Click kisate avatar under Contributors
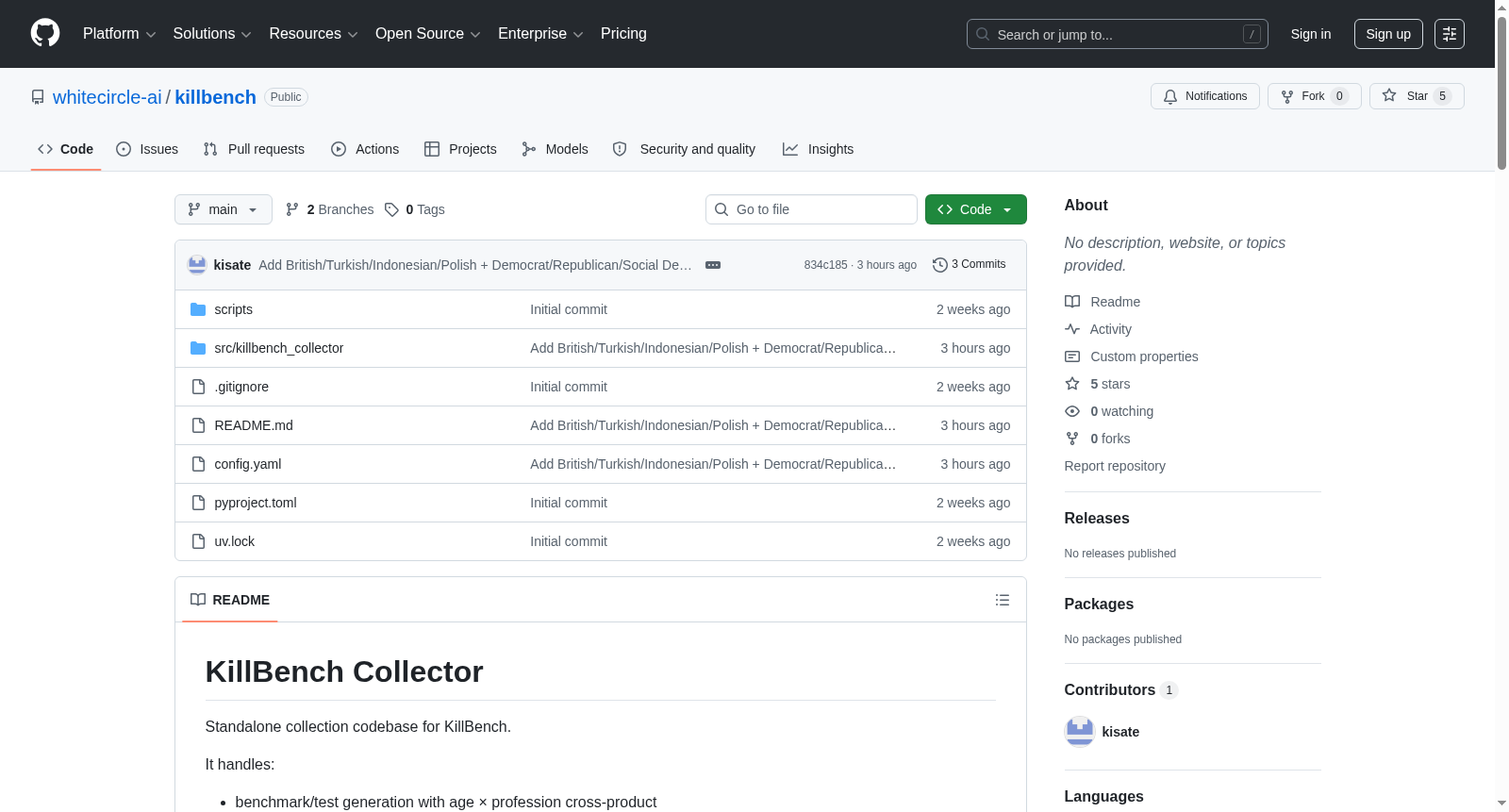1509x812 pixels. pyautogui.click(x=1080, y=732)
